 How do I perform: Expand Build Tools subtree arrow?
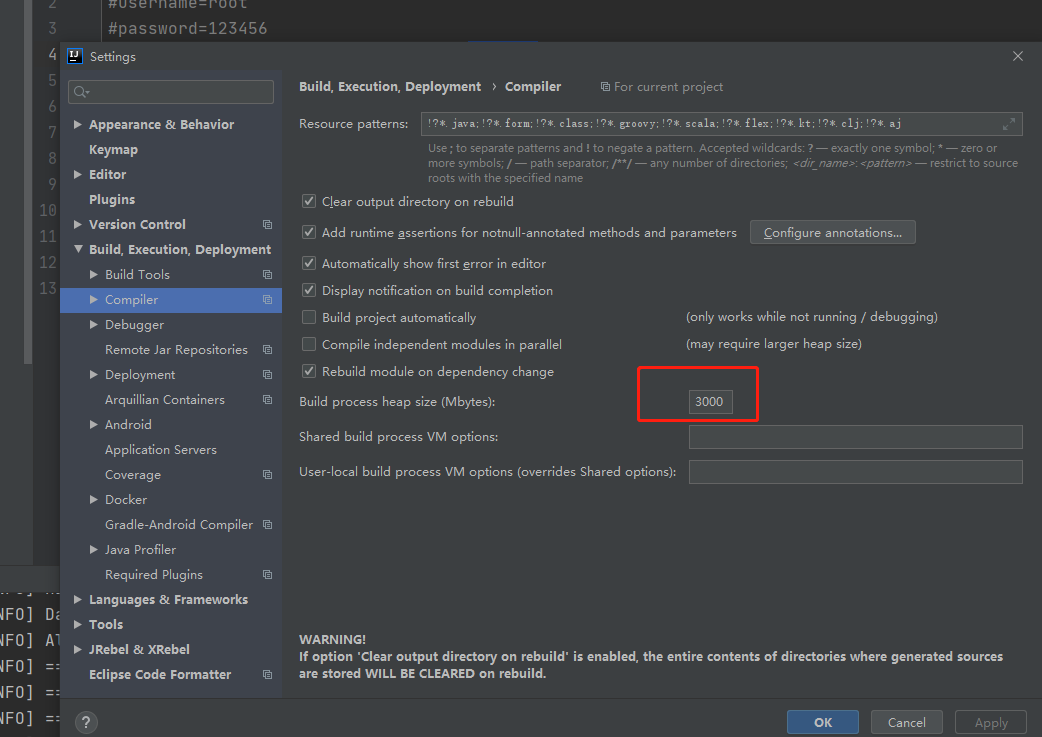(x=94, y=274)
